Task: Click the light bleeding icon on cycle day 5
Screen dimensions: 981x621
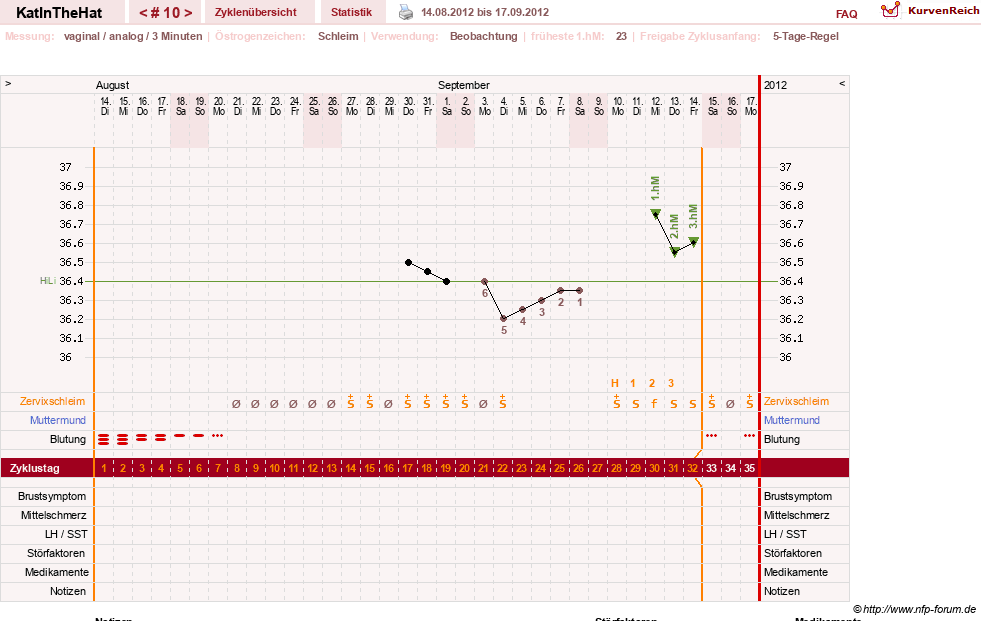Action: [x=180, y=435]
